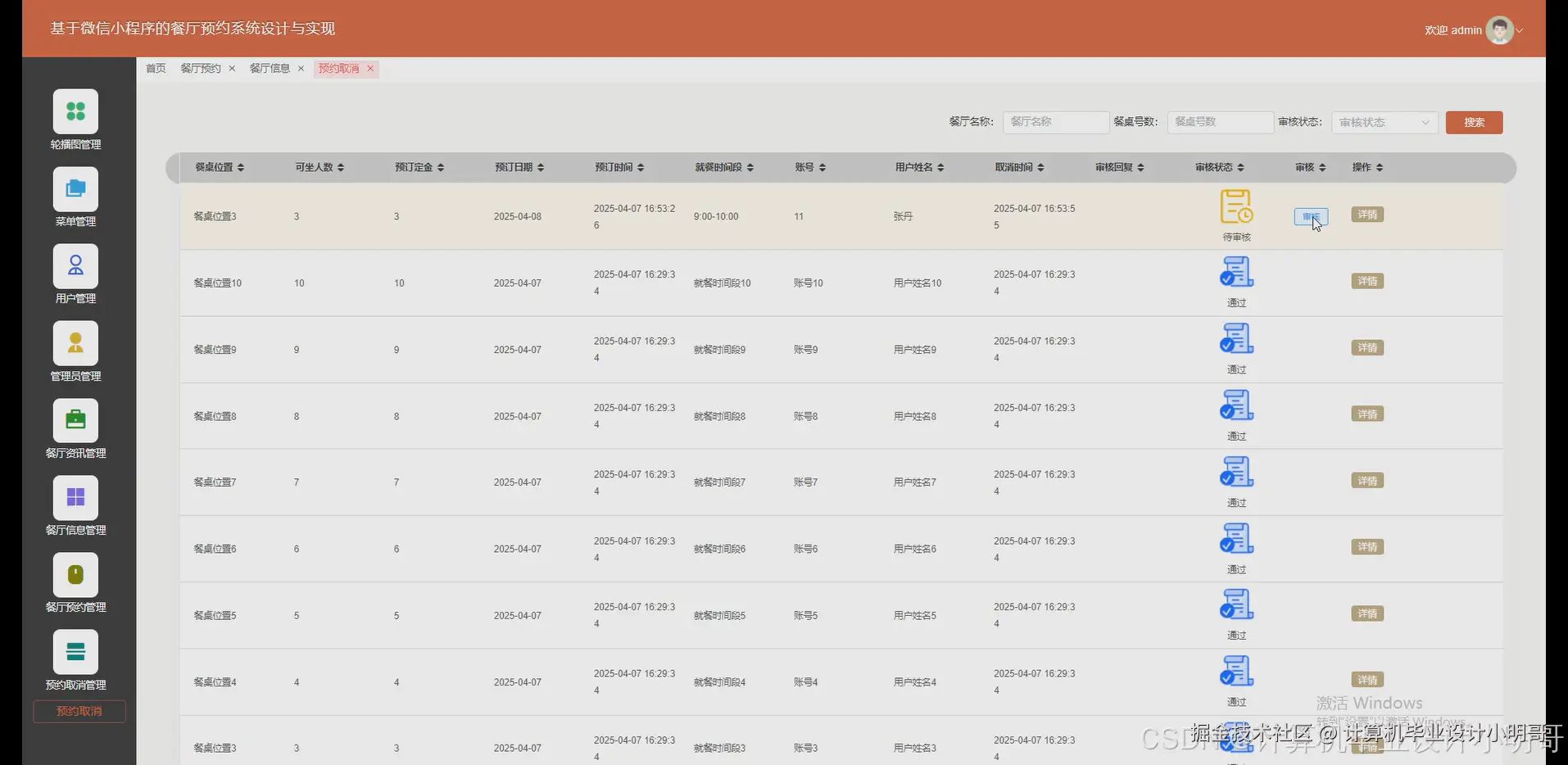
Task: Click the 张丹 user name cell
Action: [903, 217]
